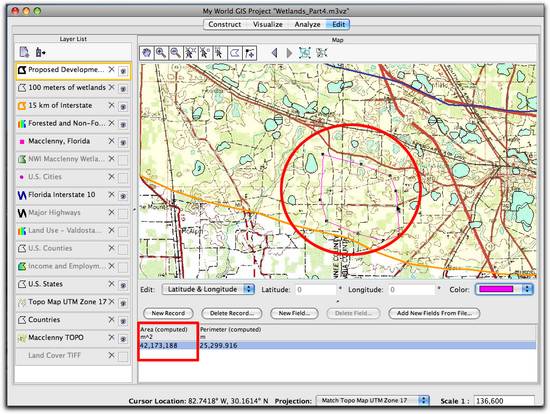Click the Latitude input field

pyautogui.click(x=316, y=290)
